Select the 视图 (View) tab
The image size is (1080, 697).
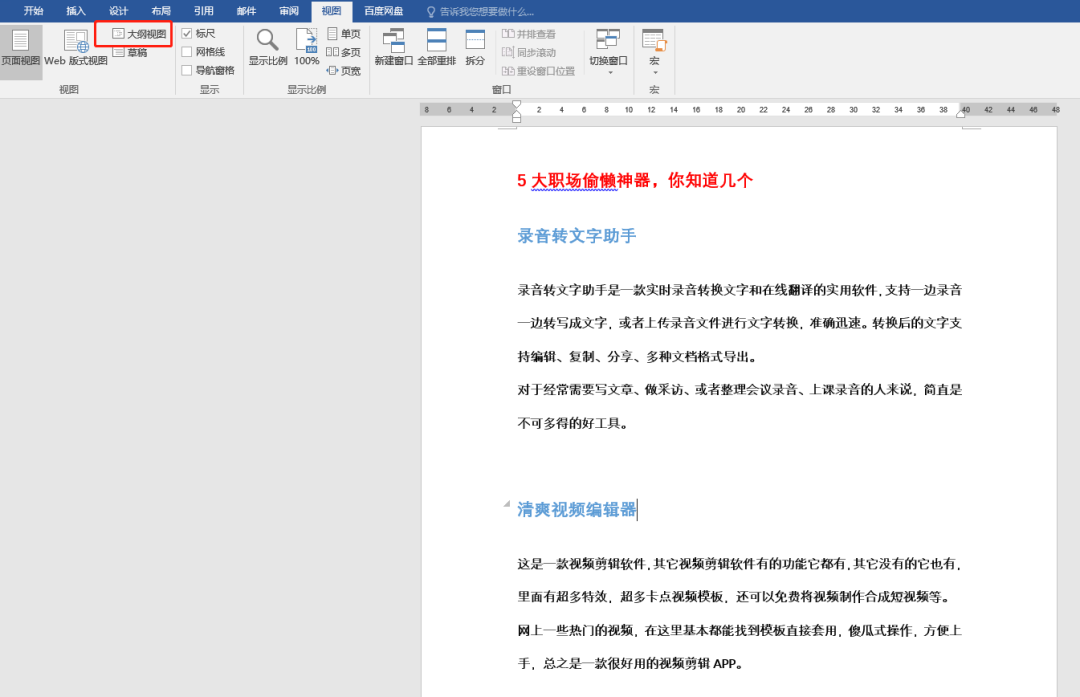(331, 11)
